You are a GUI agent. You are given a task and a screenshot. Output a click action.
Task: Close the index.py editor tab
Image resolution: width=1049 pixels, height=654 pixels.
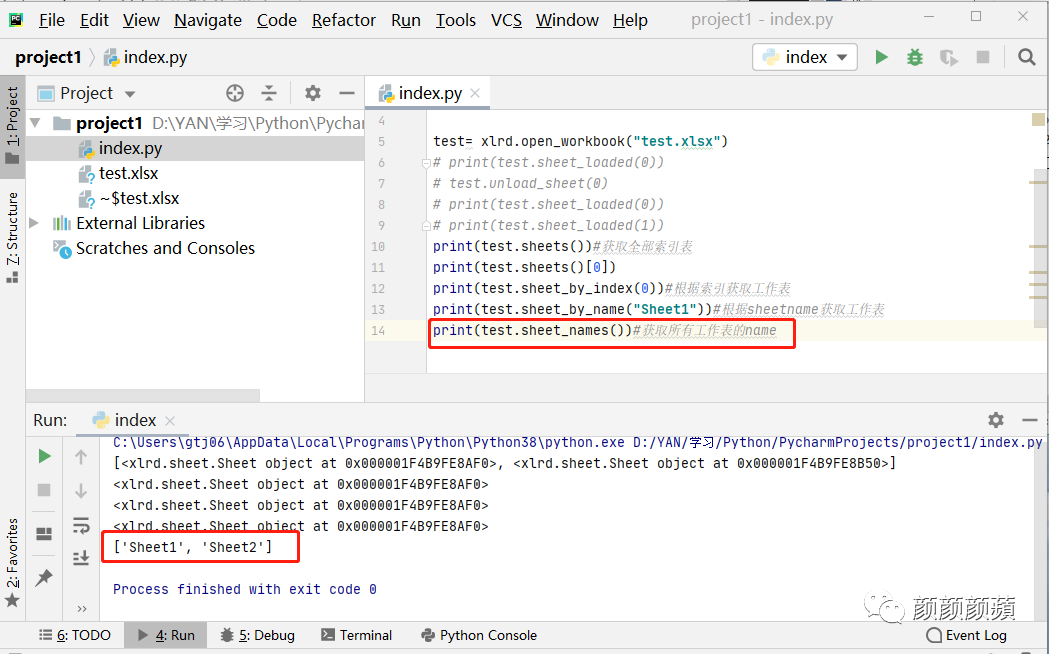(x=475, y=93)
